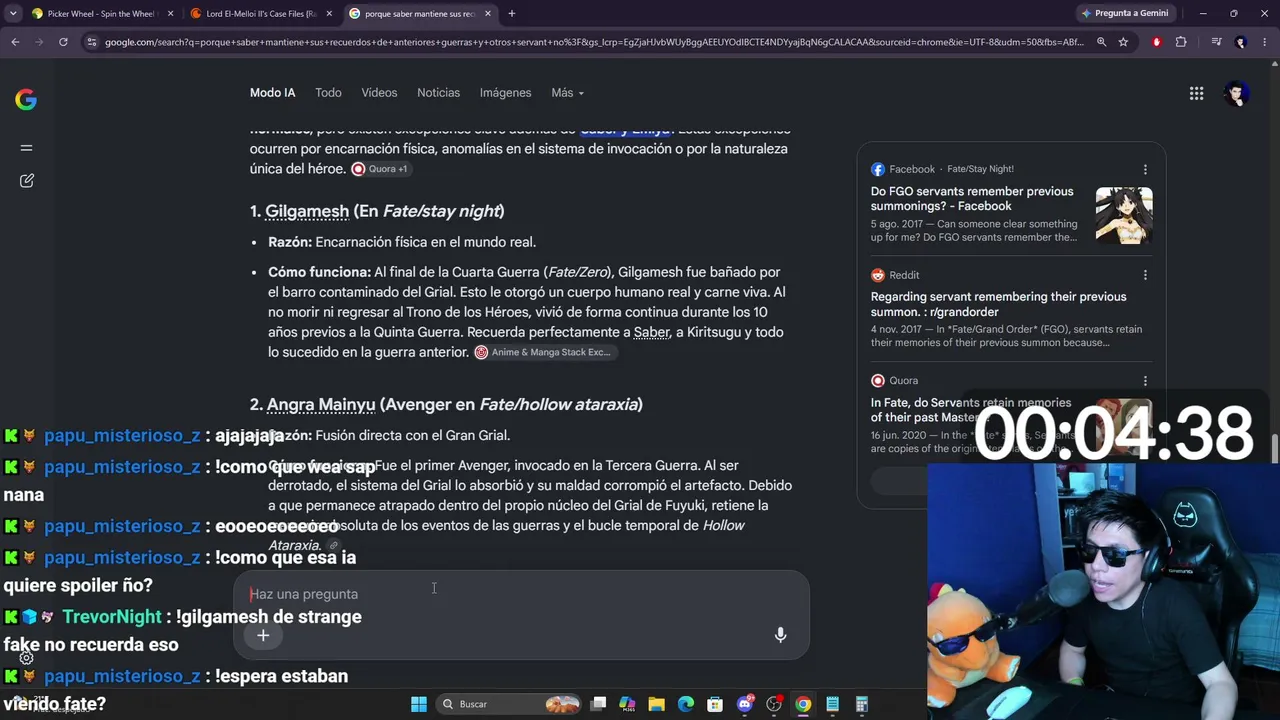
Task: Click the Angra Mainyu heading link
Action: coord(321,405)
